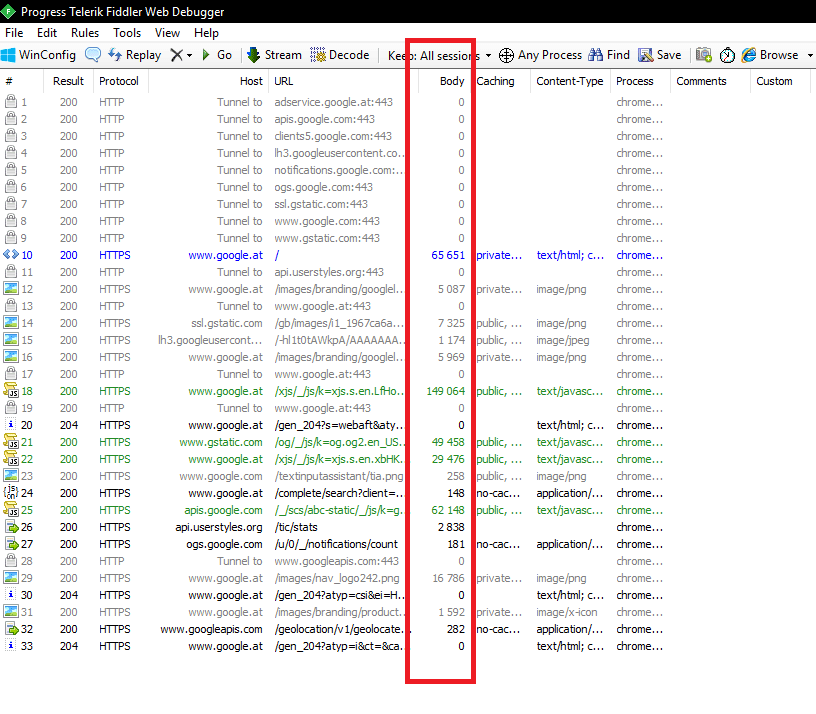Sort sessions by Host column header
This screenshot has height=714, width=816.
click(x=251, y=81)
